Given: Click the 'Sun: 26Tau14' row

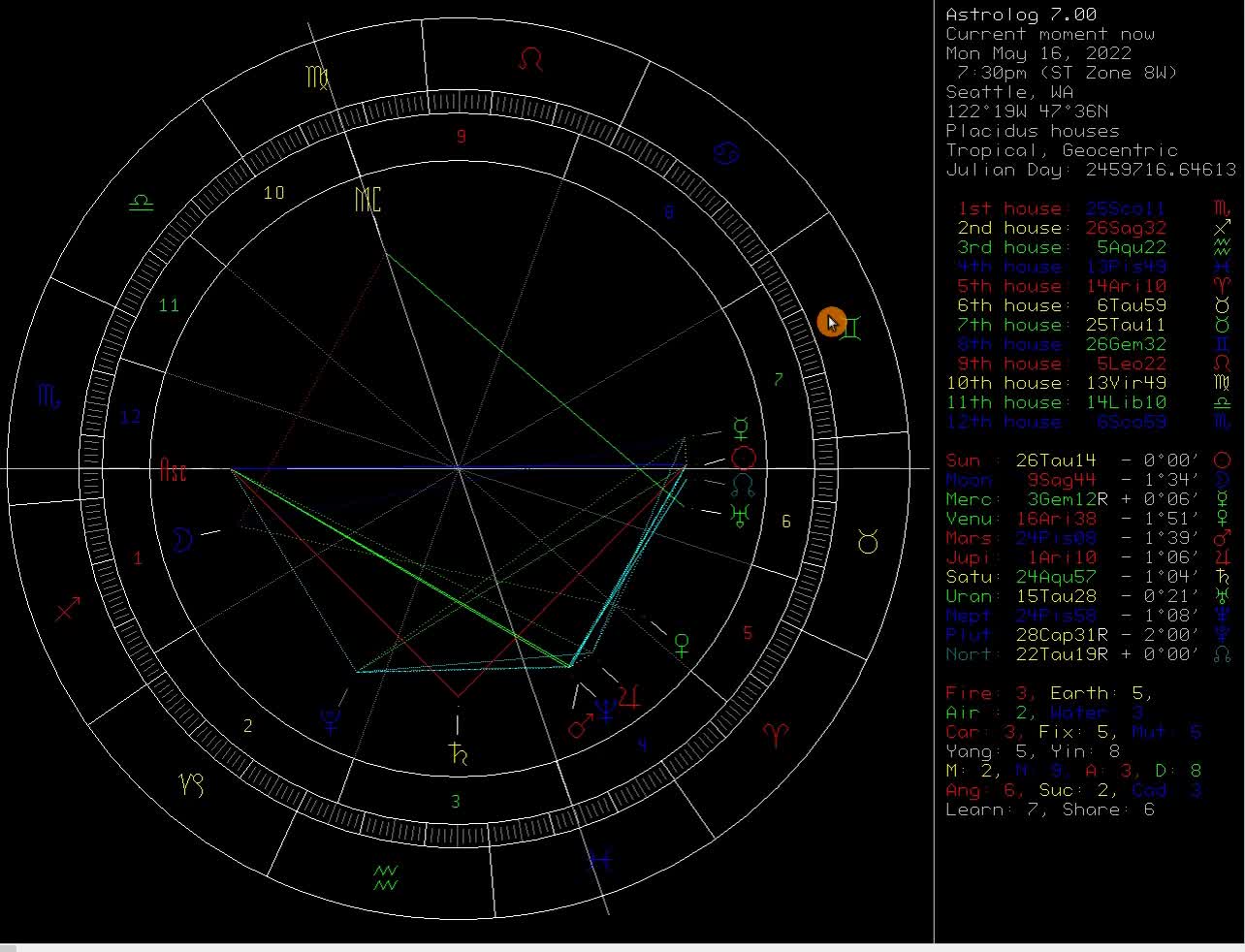Looking at the screenshot, I should [x=1089, y=460].
